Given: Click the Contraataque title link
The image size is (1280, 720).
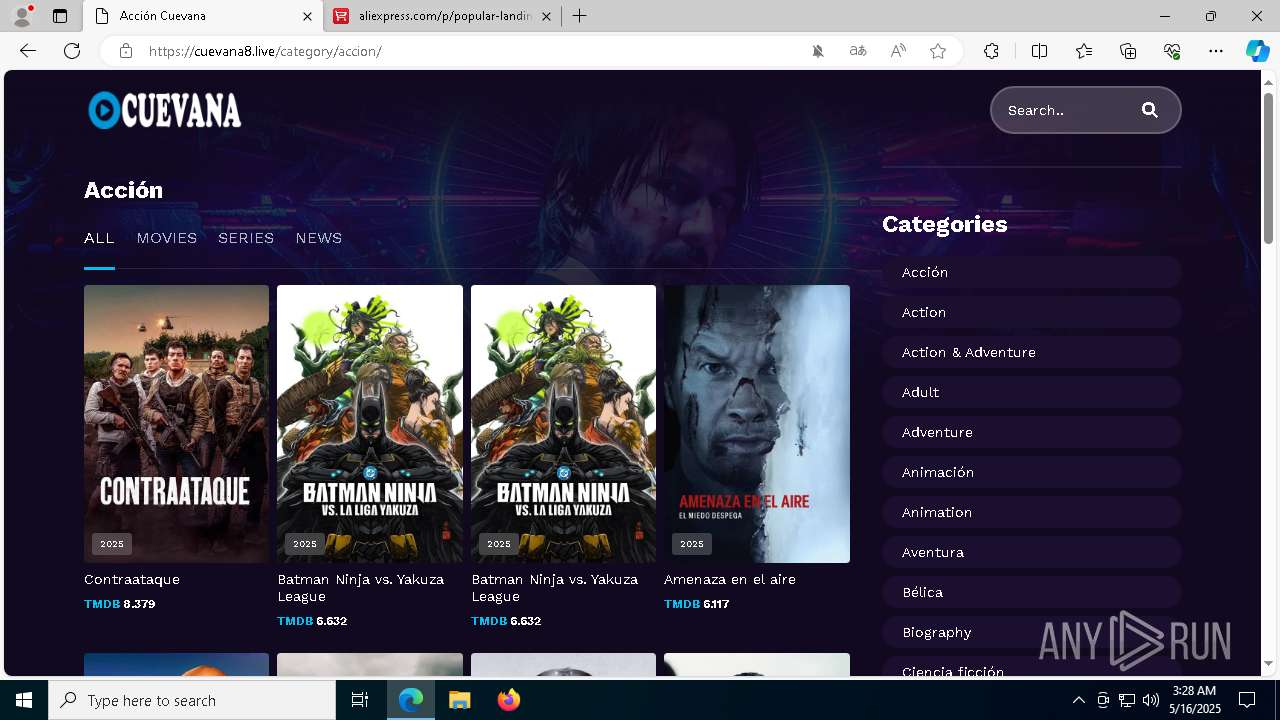Looking at the screenshot, I should [x=132, y=579].
